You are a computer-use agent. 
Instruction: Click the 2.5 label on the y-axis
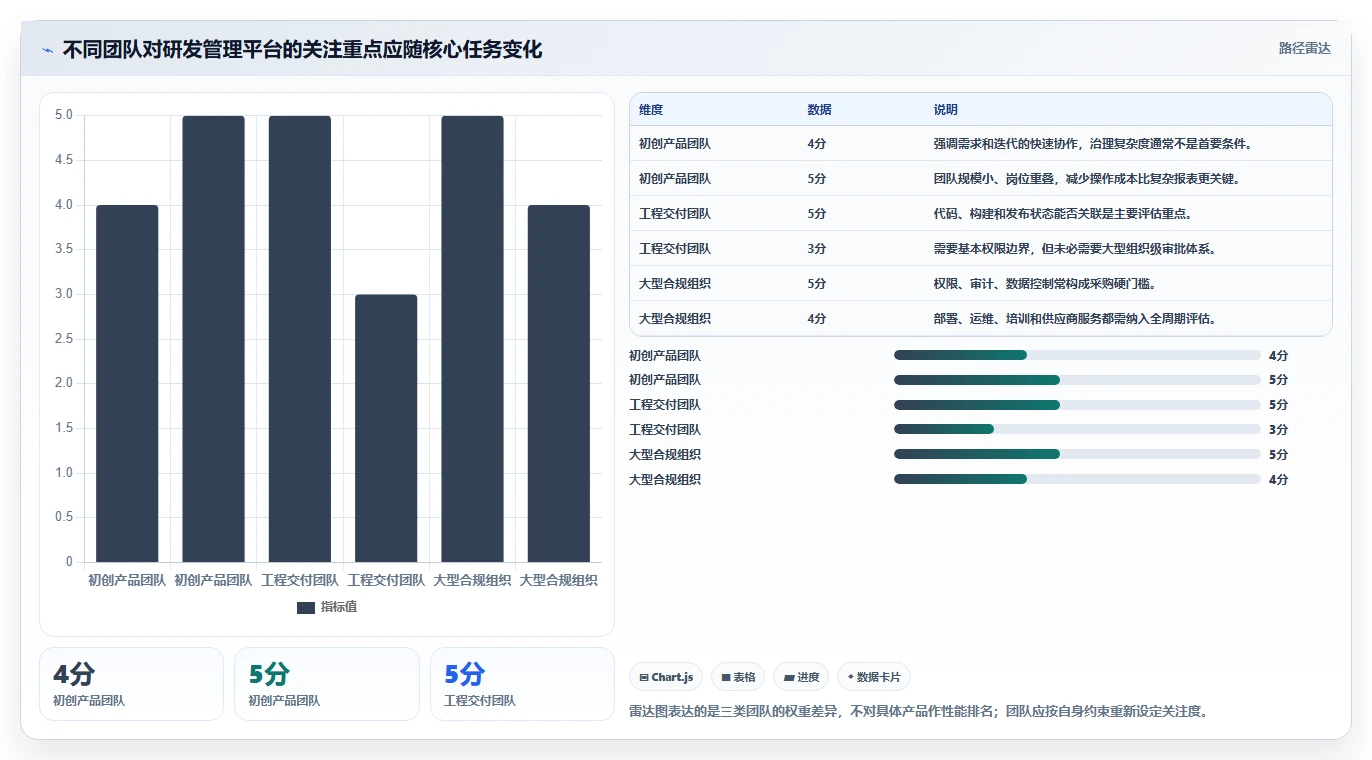[x=64, y=339]
